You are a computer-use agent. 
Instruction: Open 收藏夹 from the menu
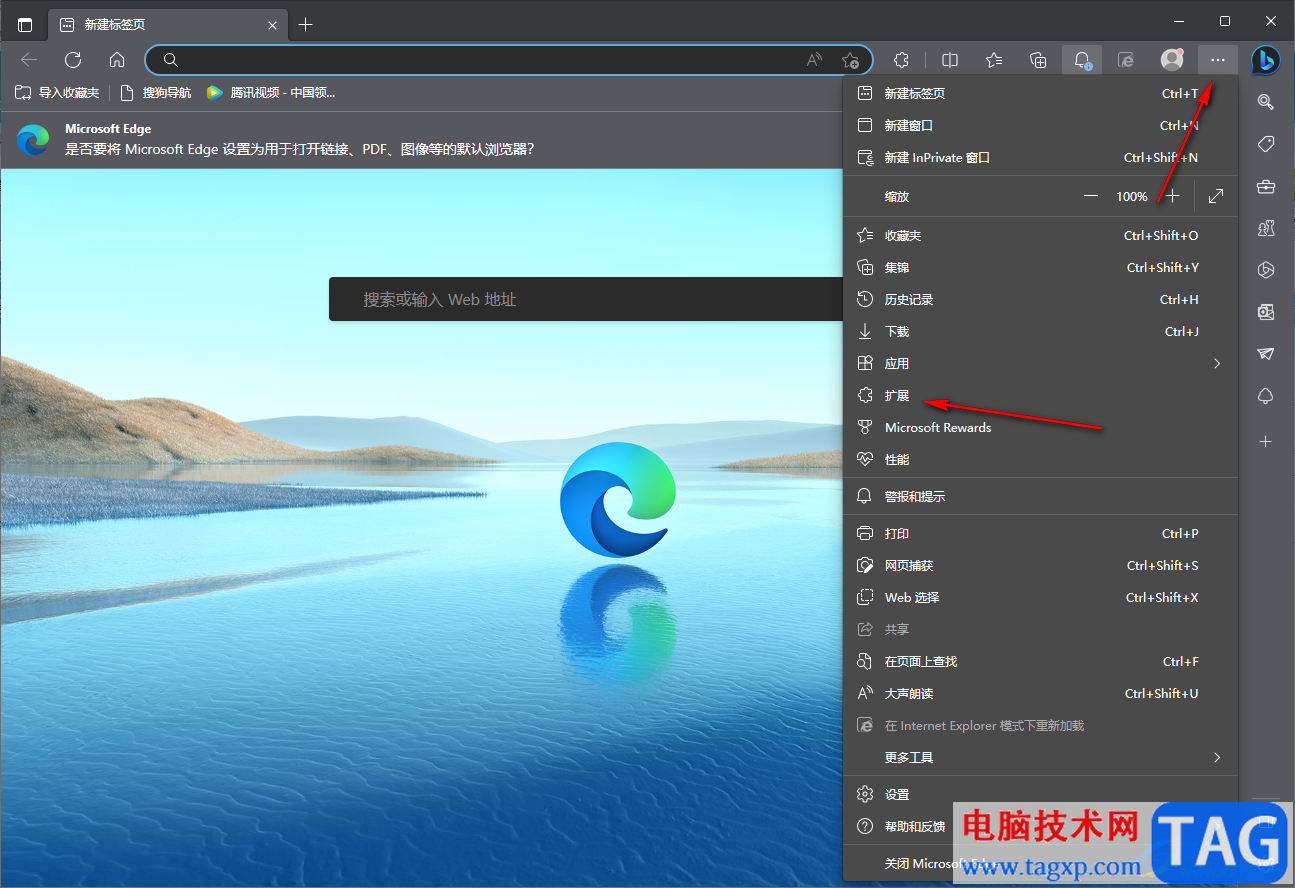click(1041, 235)
